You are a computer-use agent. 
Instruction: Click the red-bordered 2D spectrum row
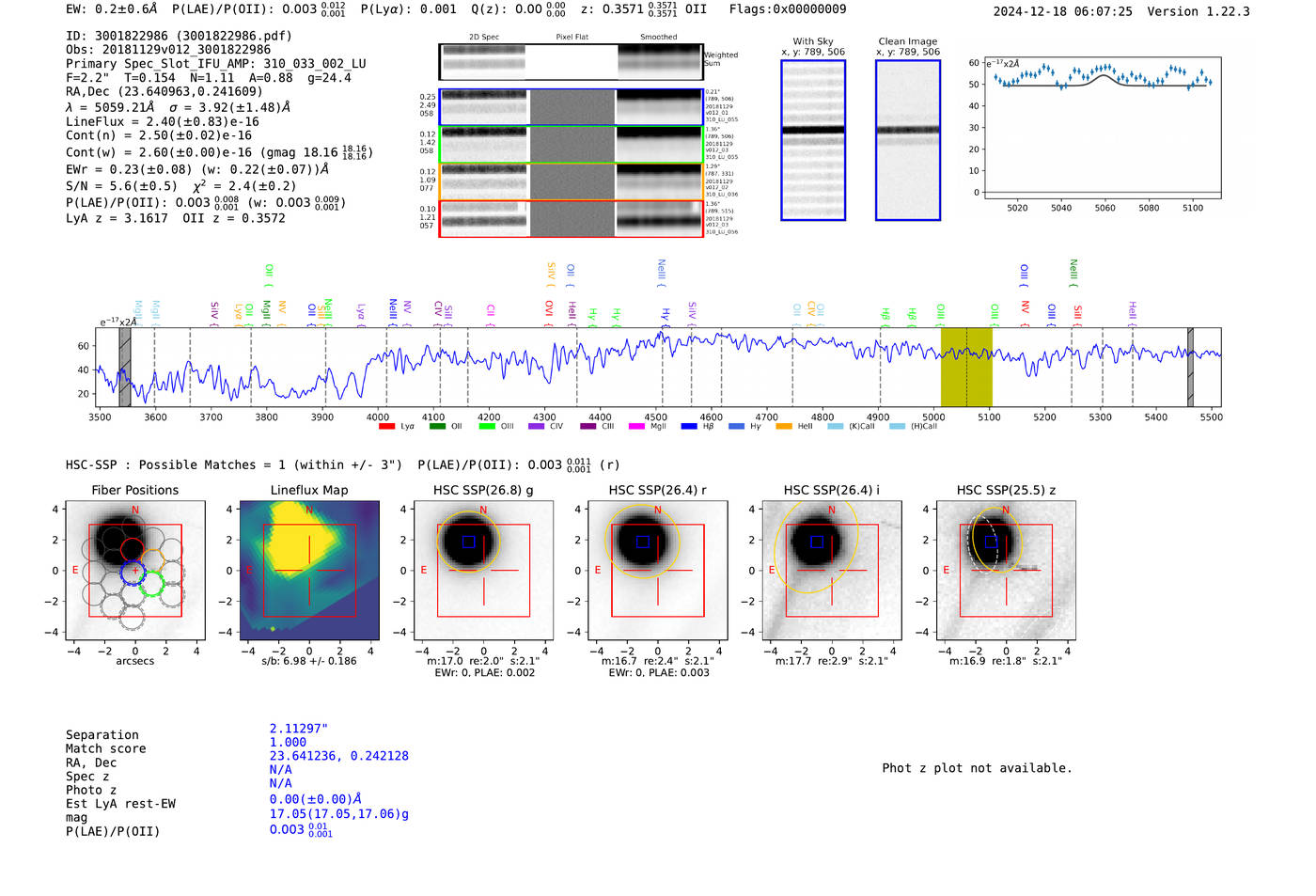click(x=572, y=218)
